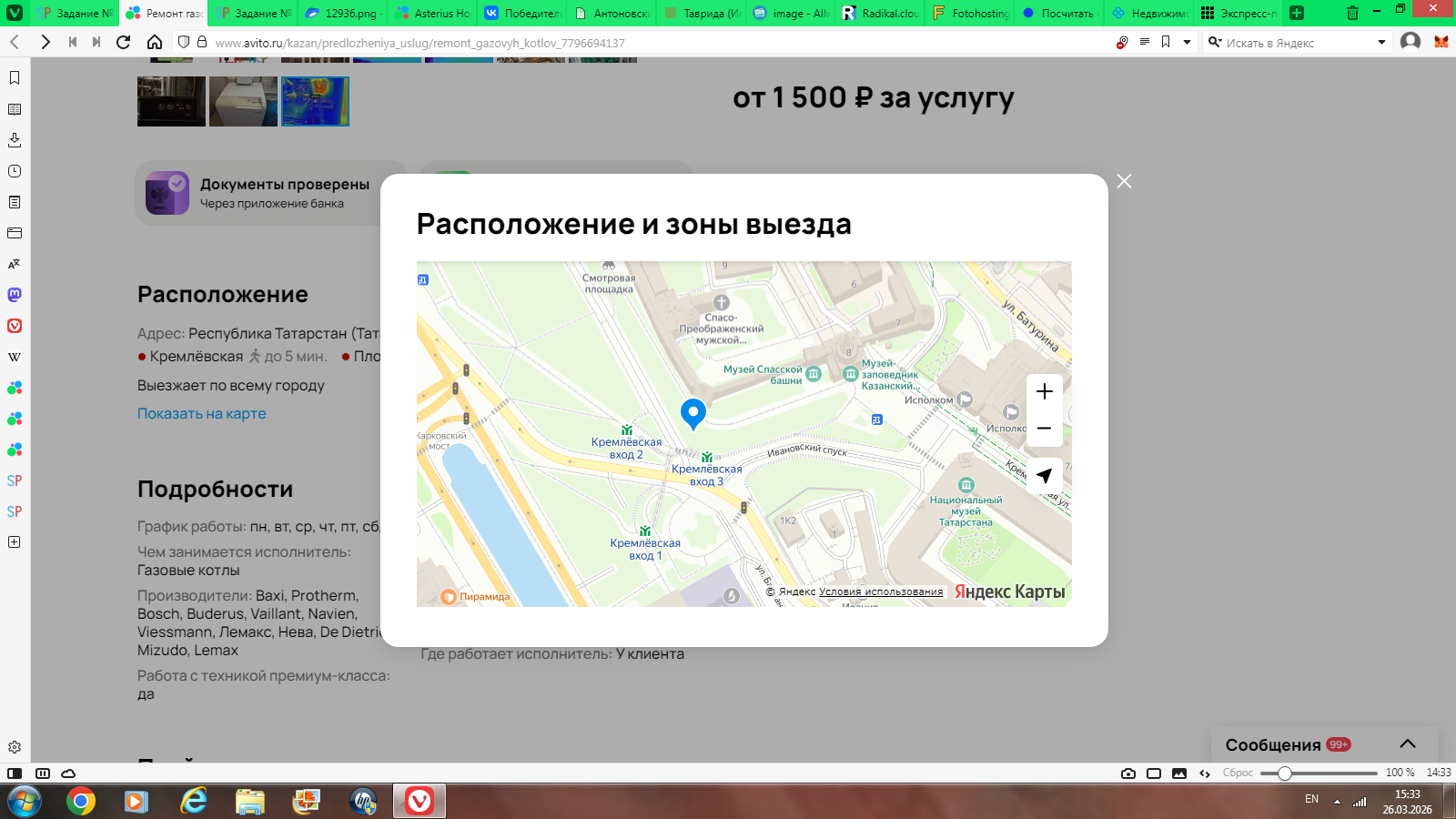1456x819 pixels.
Task: Open page tiling icon in status bar
Action: [x=1154, y=773]
